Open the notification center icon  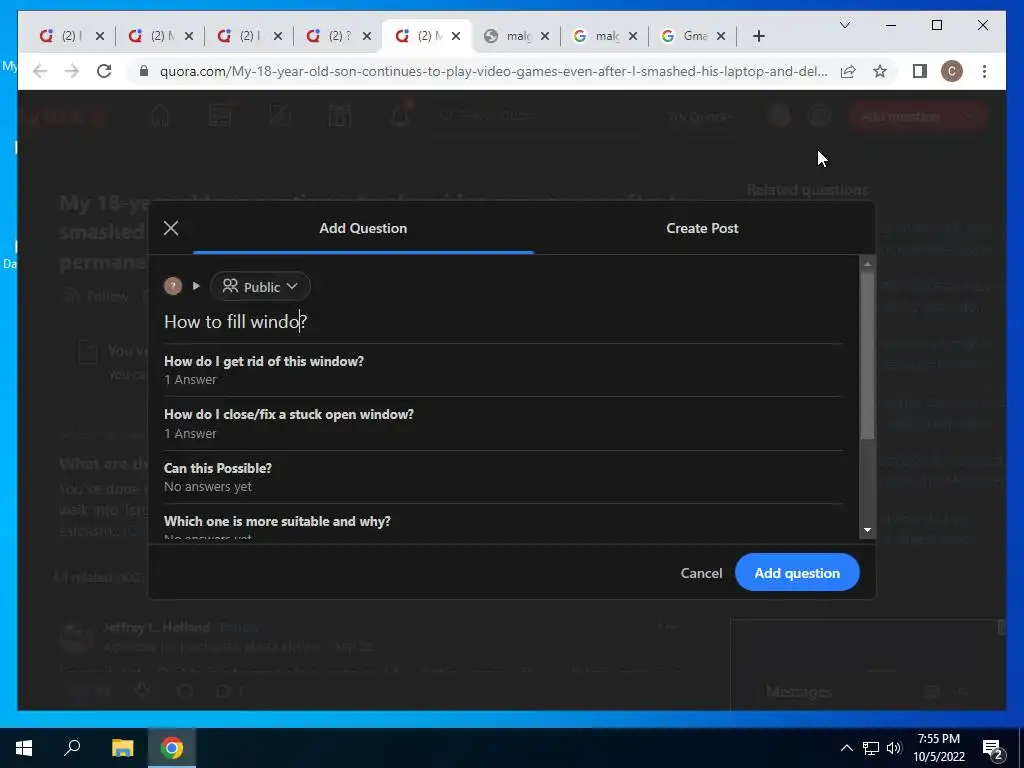click(993, 749)
